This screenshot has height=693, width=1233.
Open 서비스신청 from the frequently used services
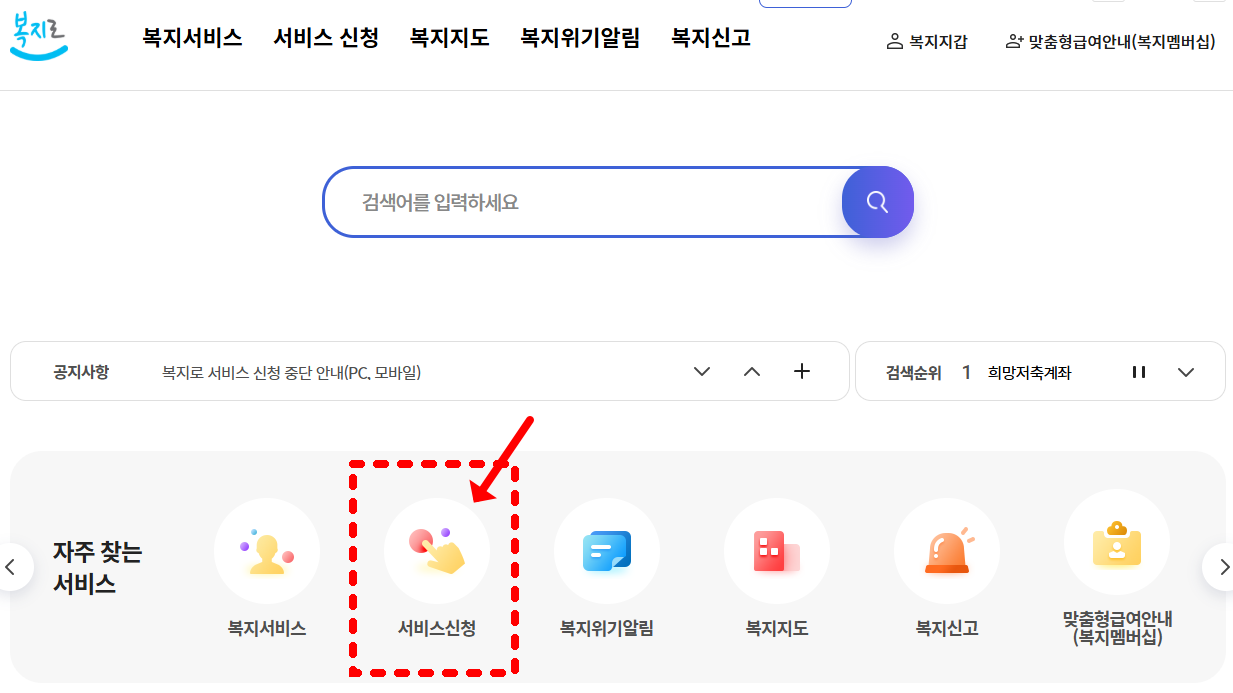436,551
